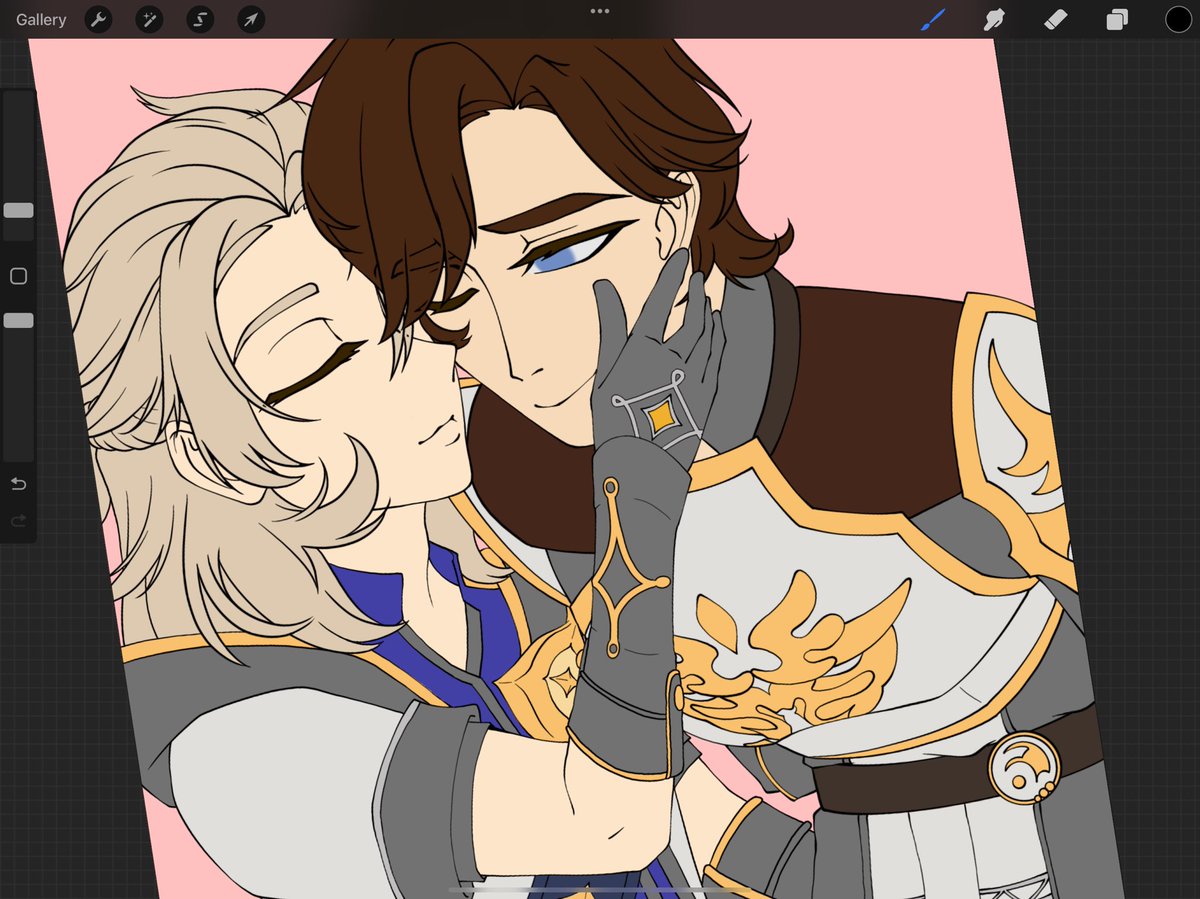
Task: Return to the Gallery
Action: point(41,19)
